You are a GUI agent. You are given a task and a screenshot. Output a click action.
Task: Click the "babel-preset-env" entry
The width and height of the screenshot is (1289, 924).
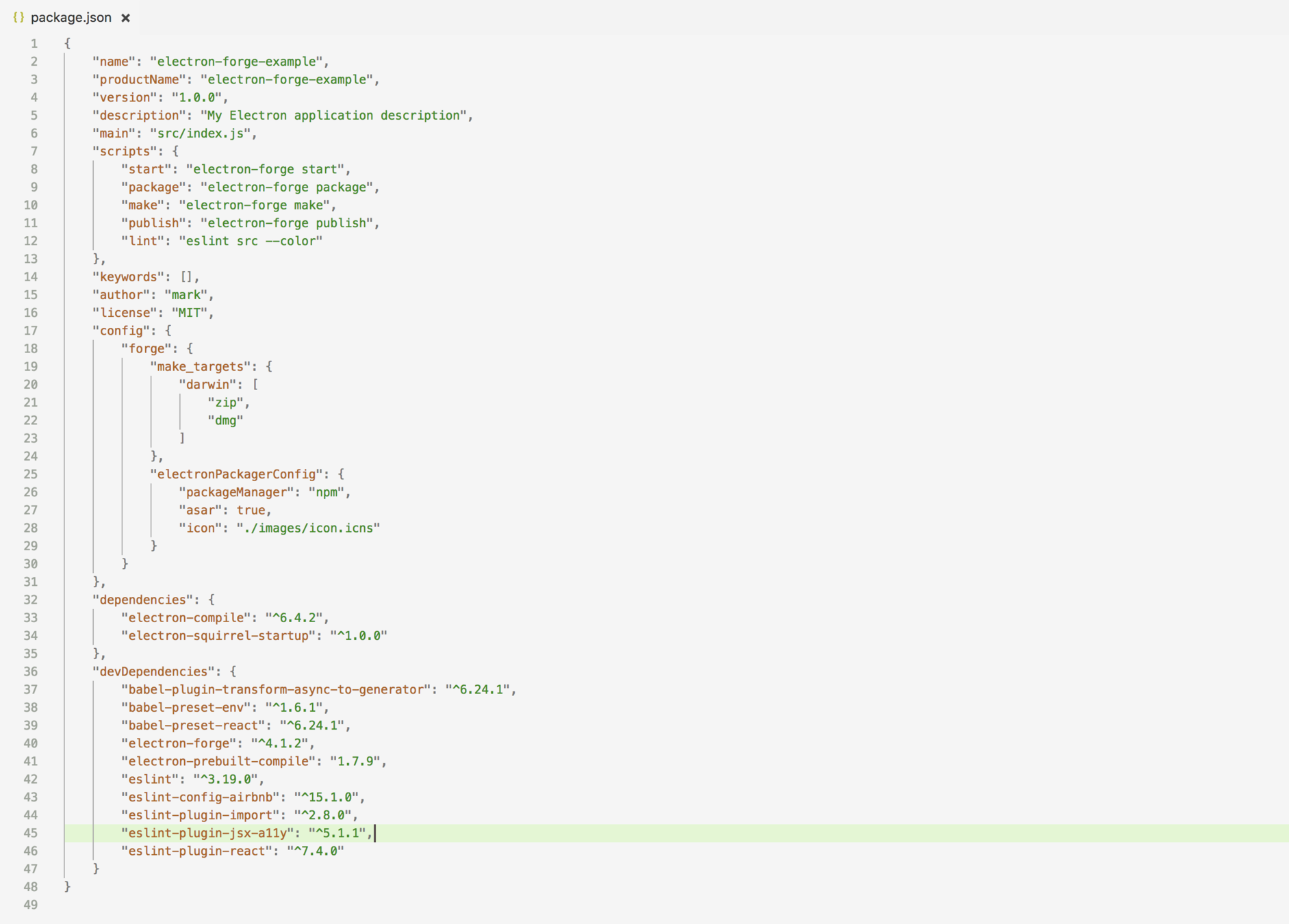(186, 707)
